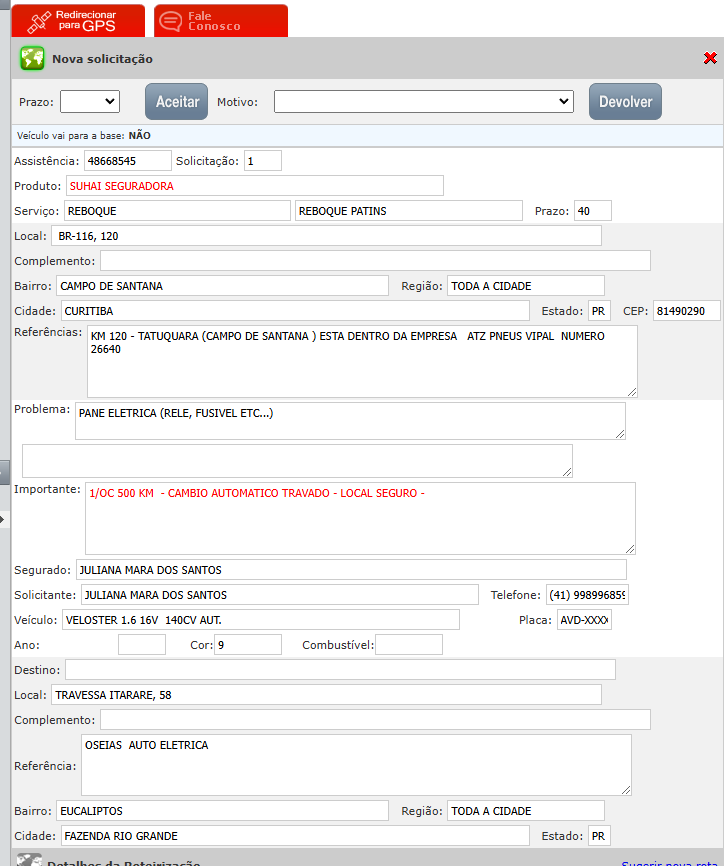Click the Detalhes da Roteirização icon at the bottom
This screenshot has width=724, height=866.
coord(29,861)
